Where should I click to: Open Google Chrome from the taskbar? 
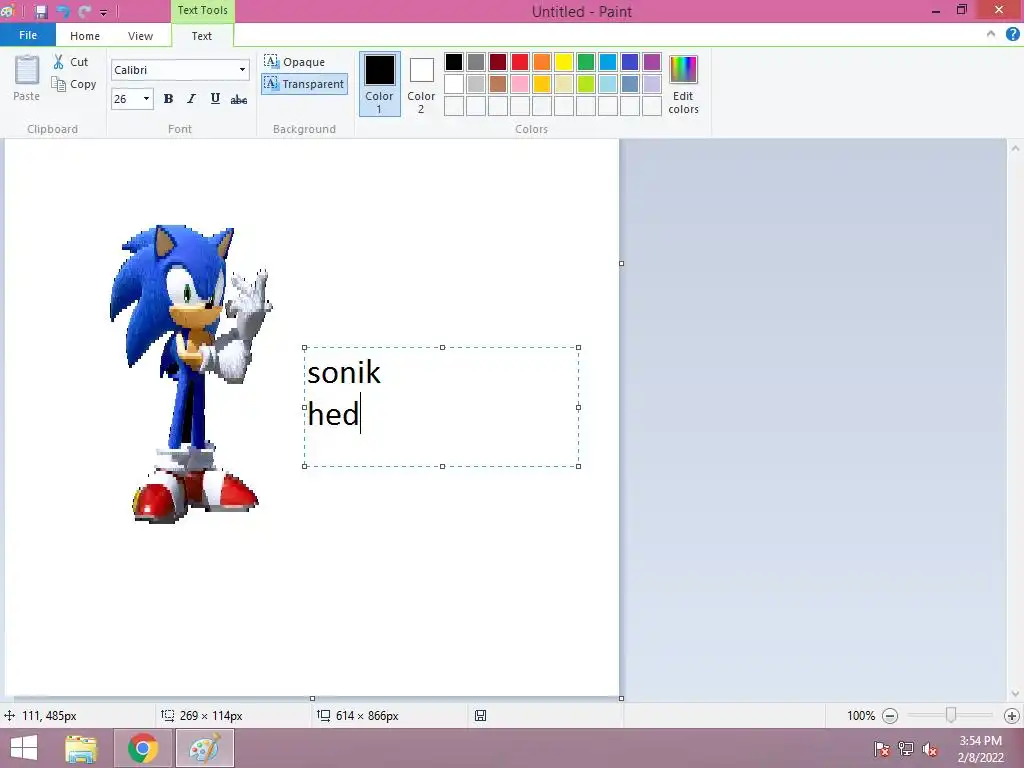coord(143,748)
